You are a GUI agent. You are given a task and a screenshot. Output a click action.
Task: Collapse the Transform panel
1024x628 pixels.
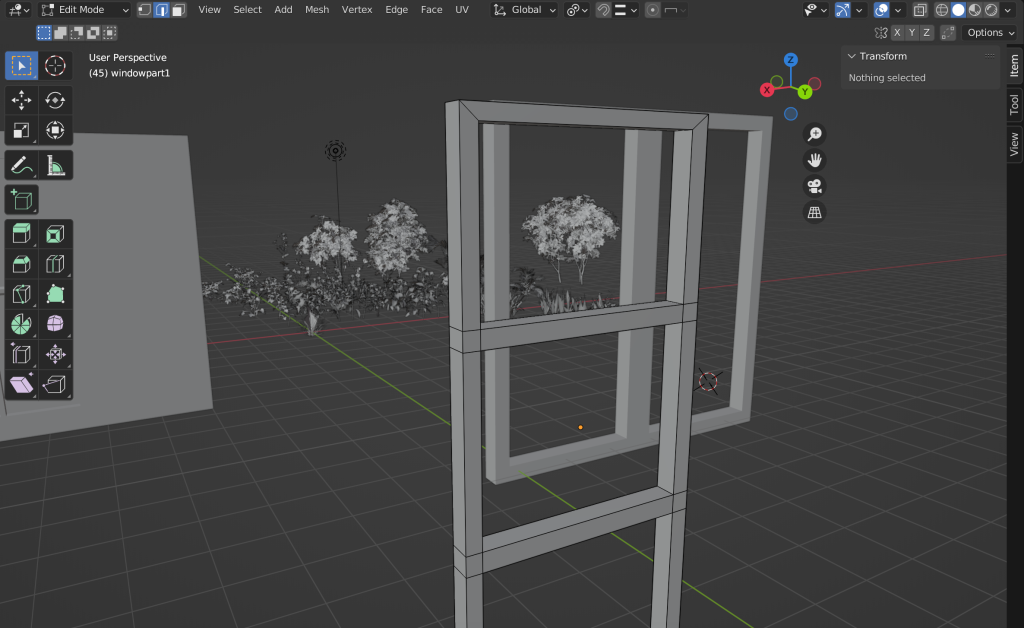pos(852,56)
